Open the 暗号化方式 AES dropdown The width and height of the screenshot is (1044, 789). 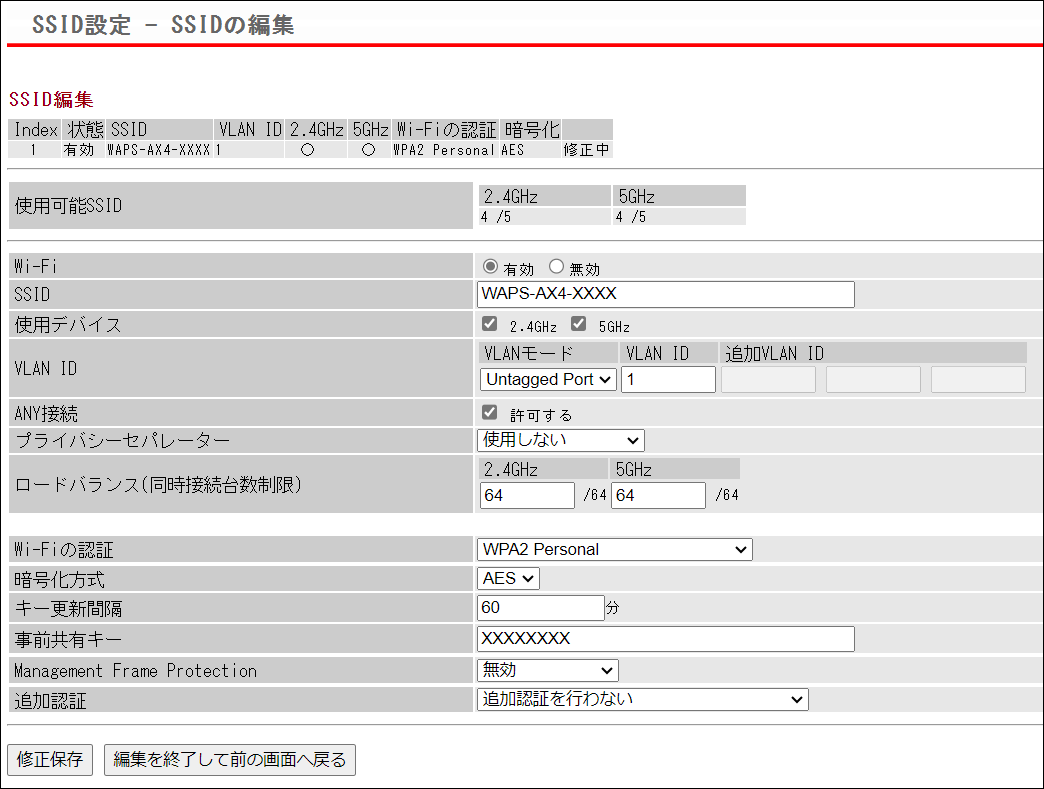509,578
